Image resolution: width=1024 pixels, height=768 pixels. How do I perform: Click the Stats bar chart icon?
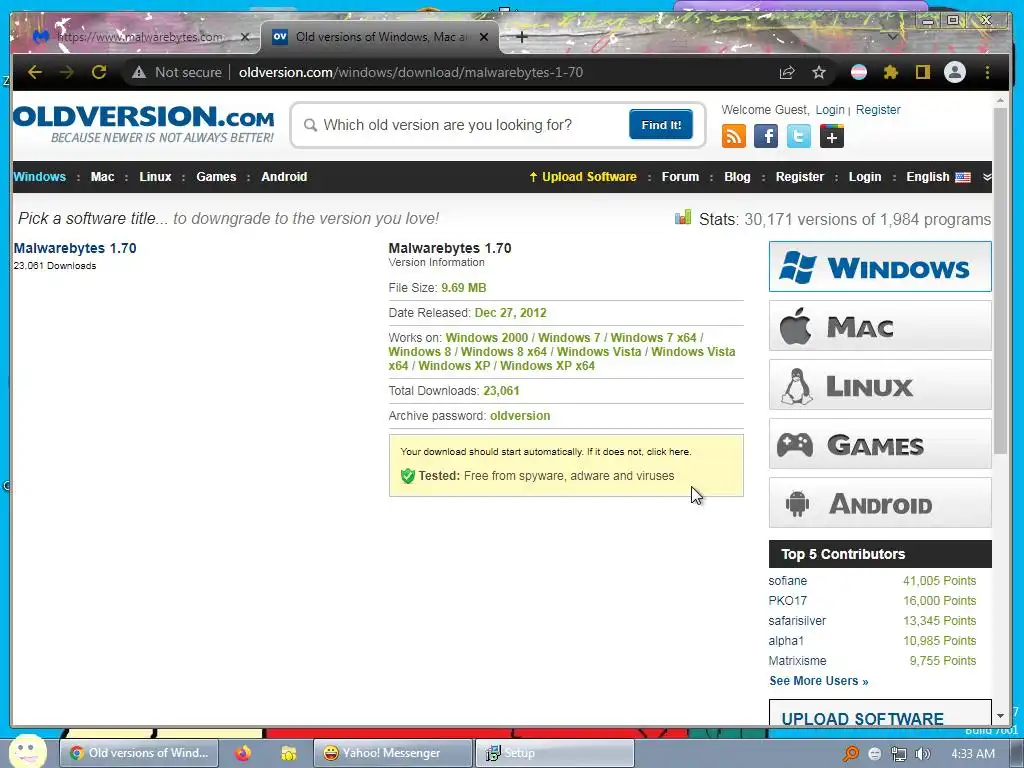[683, 217]
